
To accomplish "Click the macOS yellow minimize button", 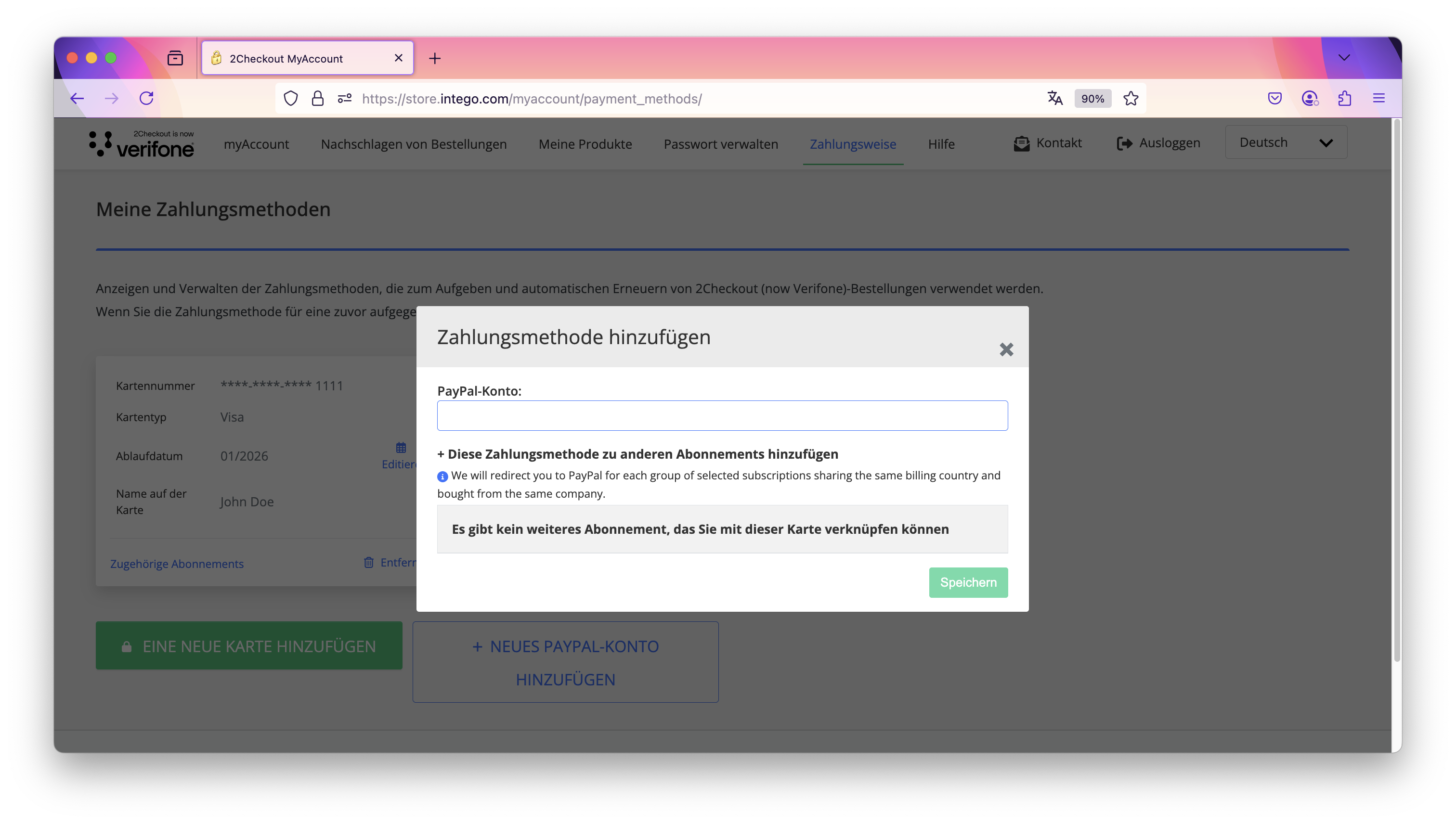I will [x=91, y=58].
